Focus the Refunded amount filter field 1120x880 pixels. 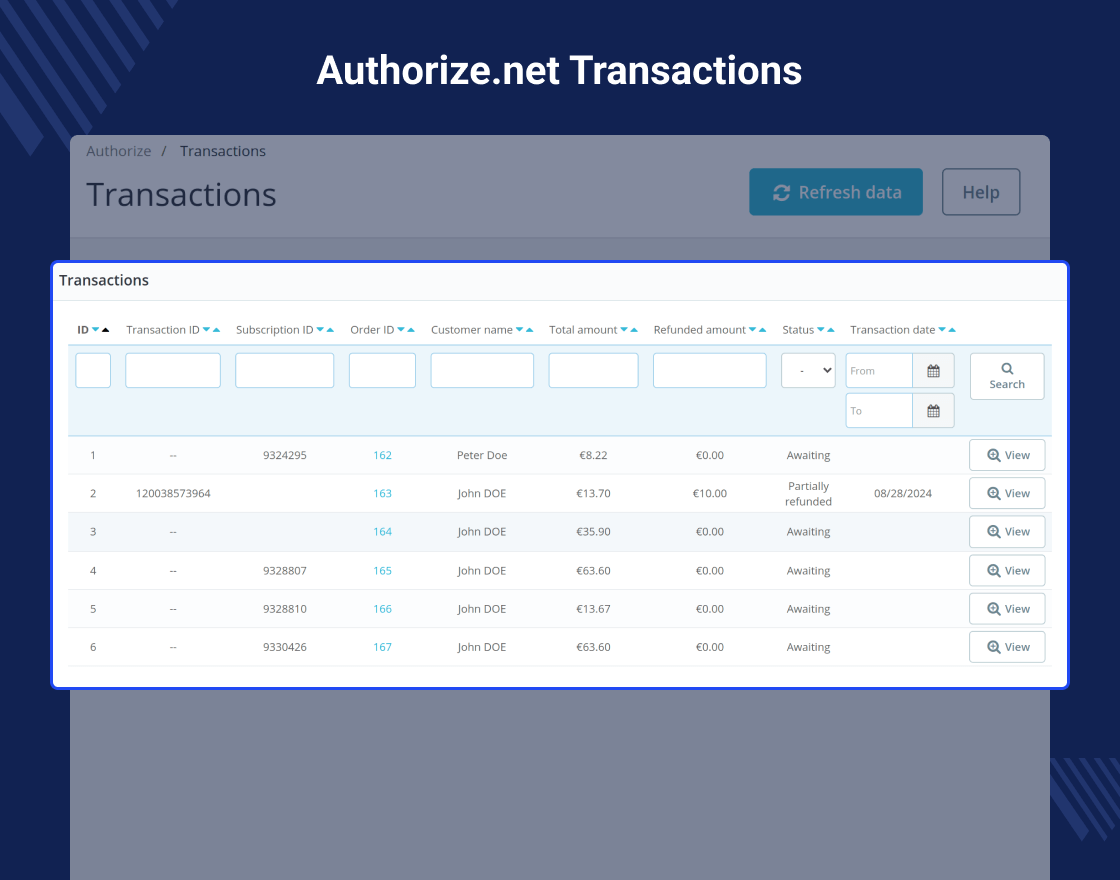(x=710, y=371)
